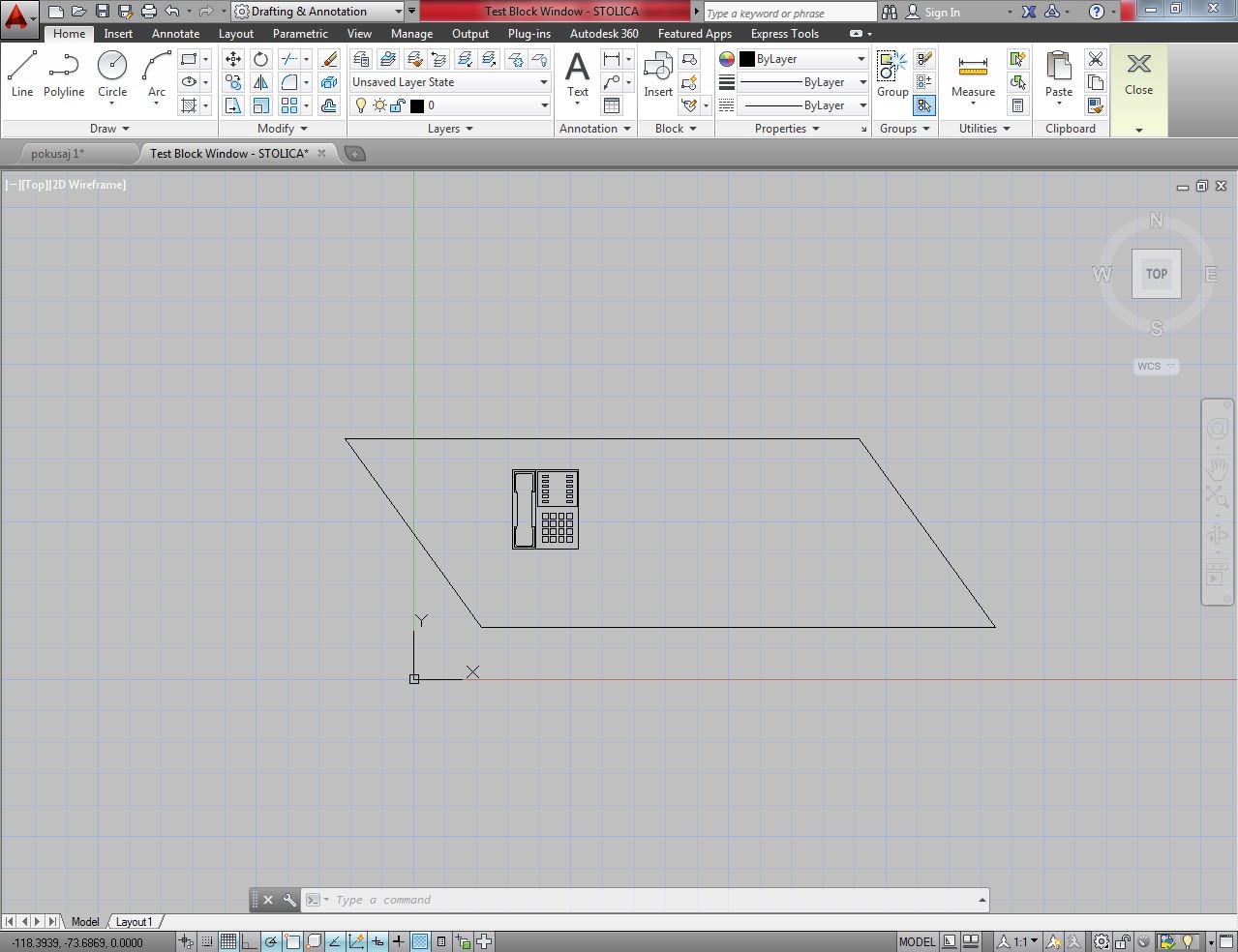Toggle the lock icon for layer 0
The width and height of the screenshot is (1238, 952).
tap(397, 105)
